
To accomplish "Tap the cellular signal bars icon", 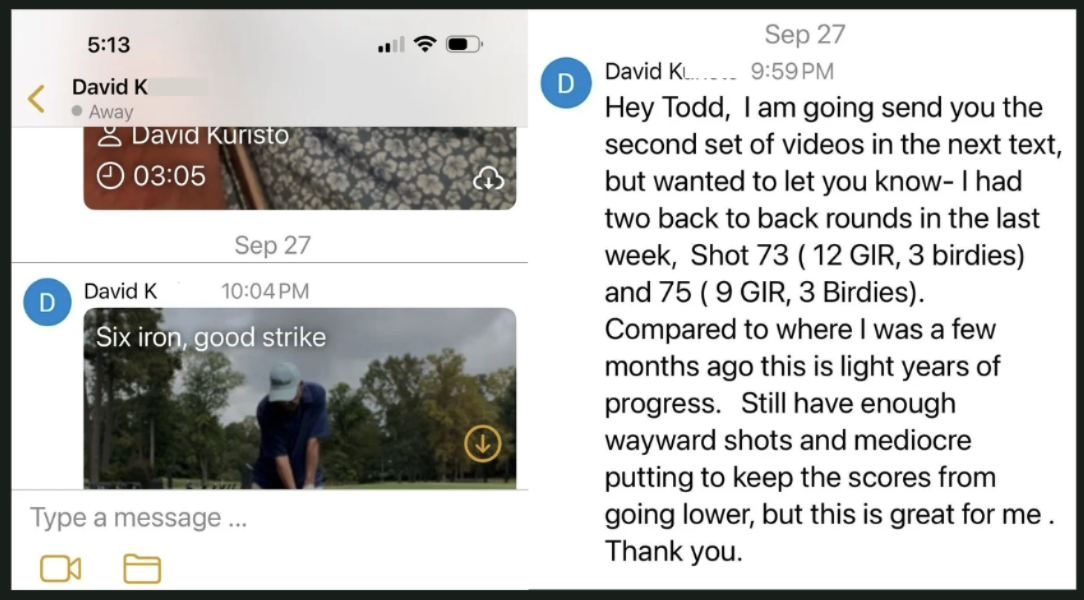I will click(391, 45).
